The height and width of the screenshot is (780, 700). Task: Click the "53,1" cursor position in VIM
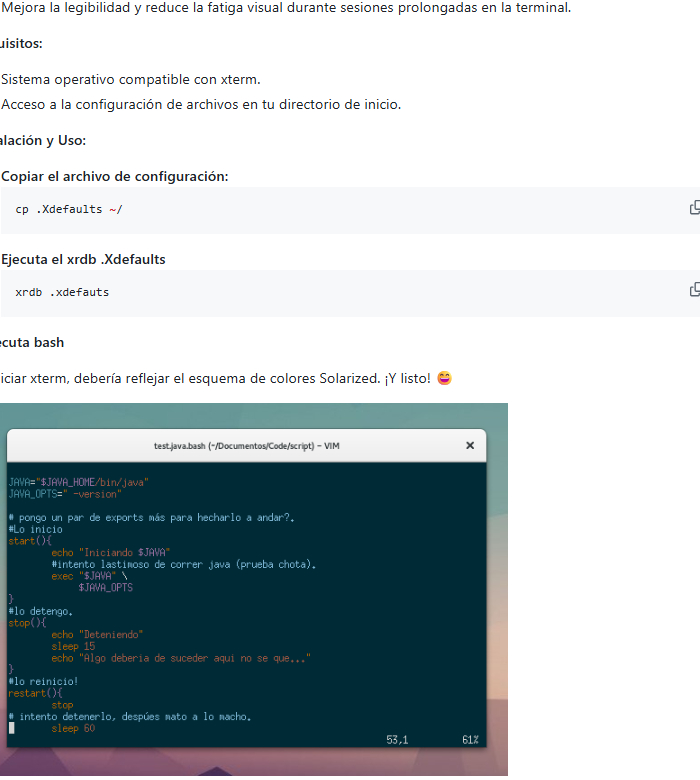pyautogui.click(x=397, y=739)
